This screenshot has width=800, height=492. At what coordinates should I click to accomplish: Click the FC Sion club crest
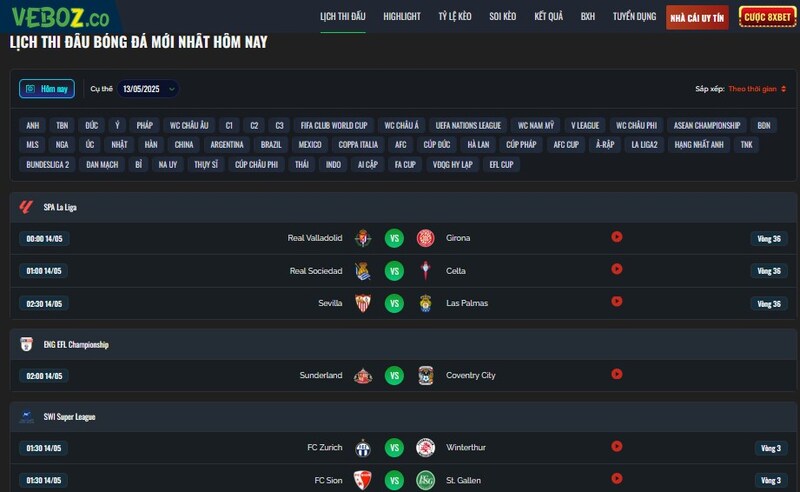[363, 480]
